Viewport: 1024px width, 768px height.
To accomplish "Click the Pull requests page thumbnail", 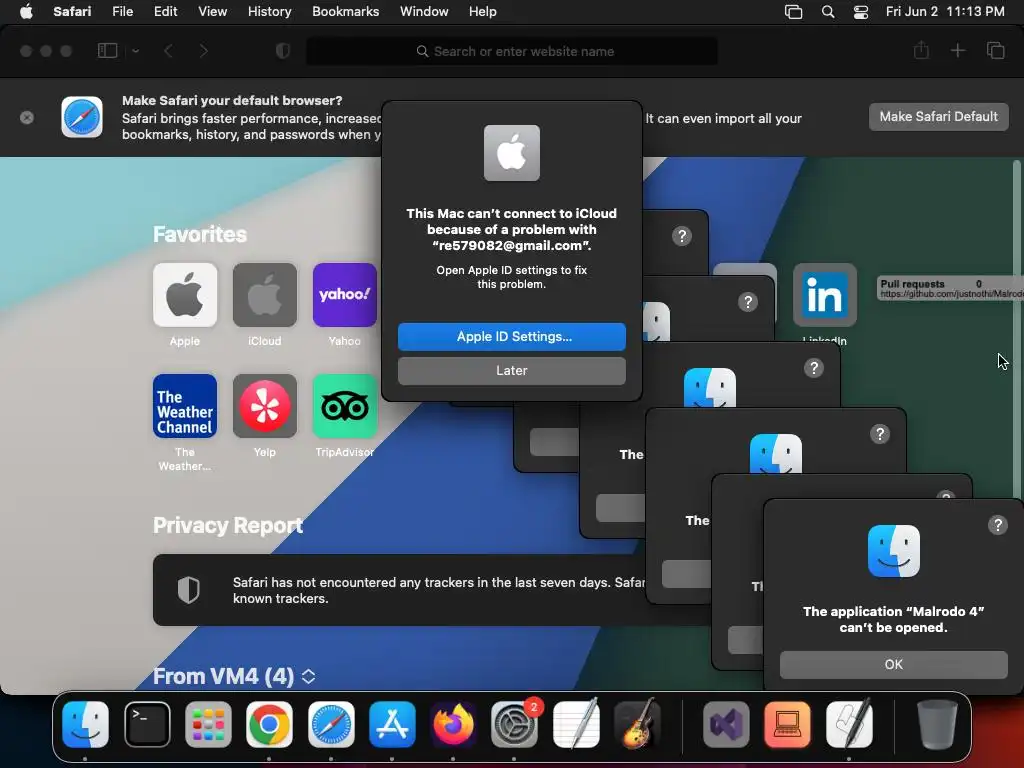I will [x=950, y=288].
